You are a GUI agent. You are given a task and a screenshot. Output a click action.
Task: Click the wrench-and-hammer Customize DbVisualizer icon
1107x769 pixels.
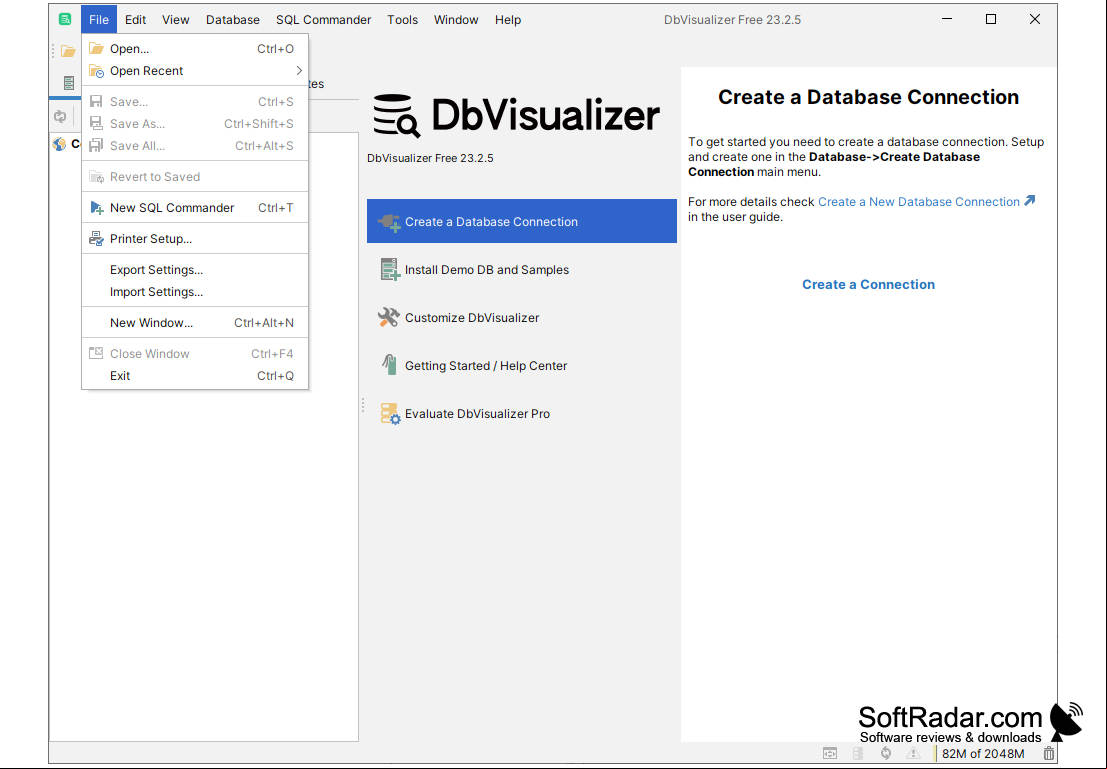tap(389, 318)
